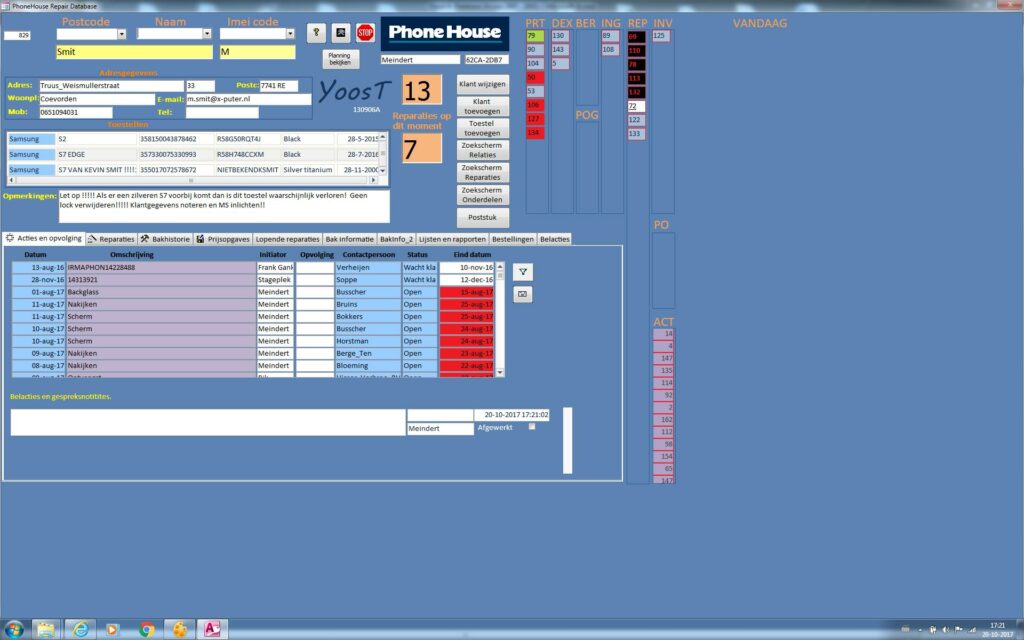This screenshot has height=640, width=1024.
Task: Expand the Imei code dropdown
Action: [x=290, y=34]
